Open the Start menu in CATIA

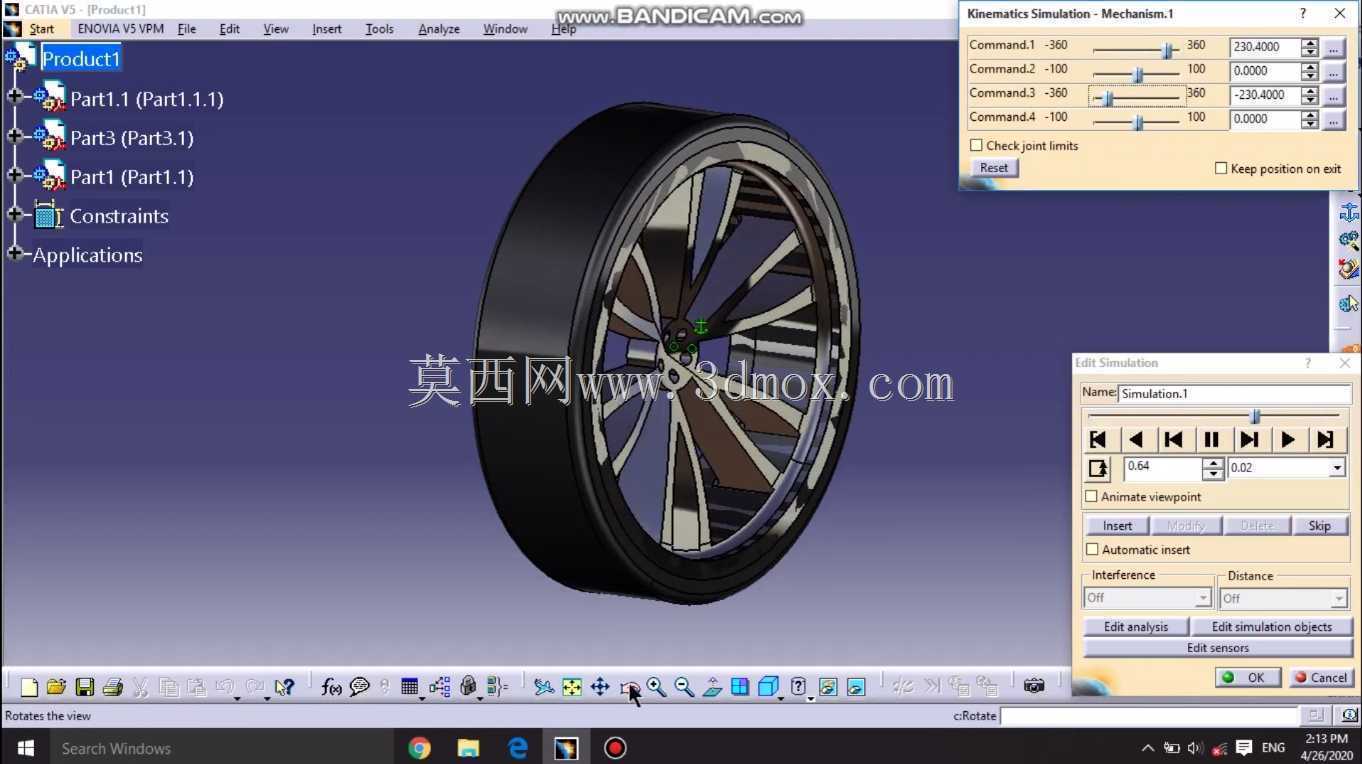[41, 29]
